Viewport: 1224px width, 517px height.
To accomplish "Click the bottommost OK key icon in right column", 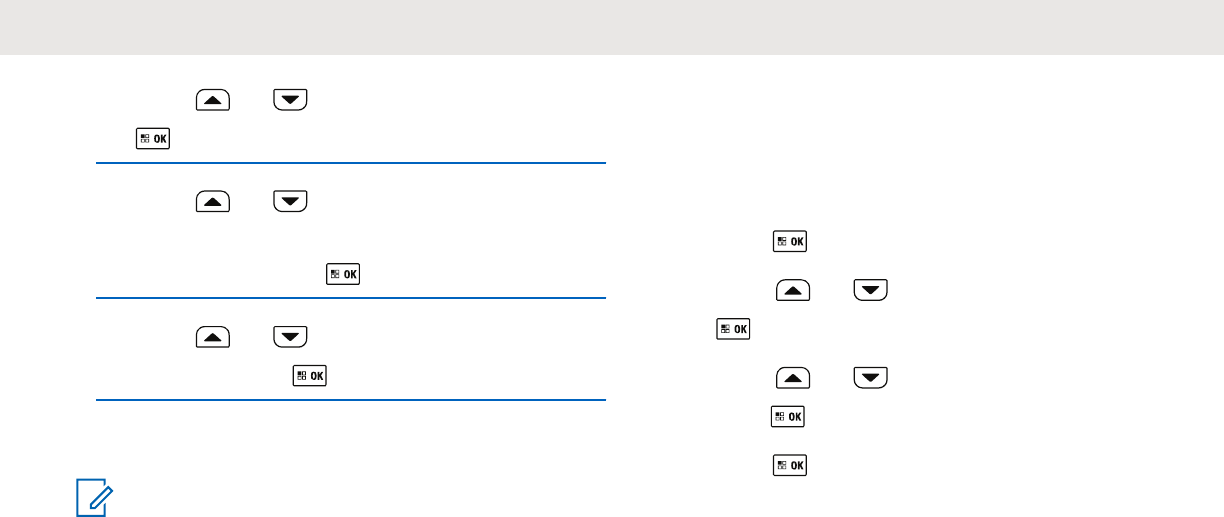I will click(790, 465).
